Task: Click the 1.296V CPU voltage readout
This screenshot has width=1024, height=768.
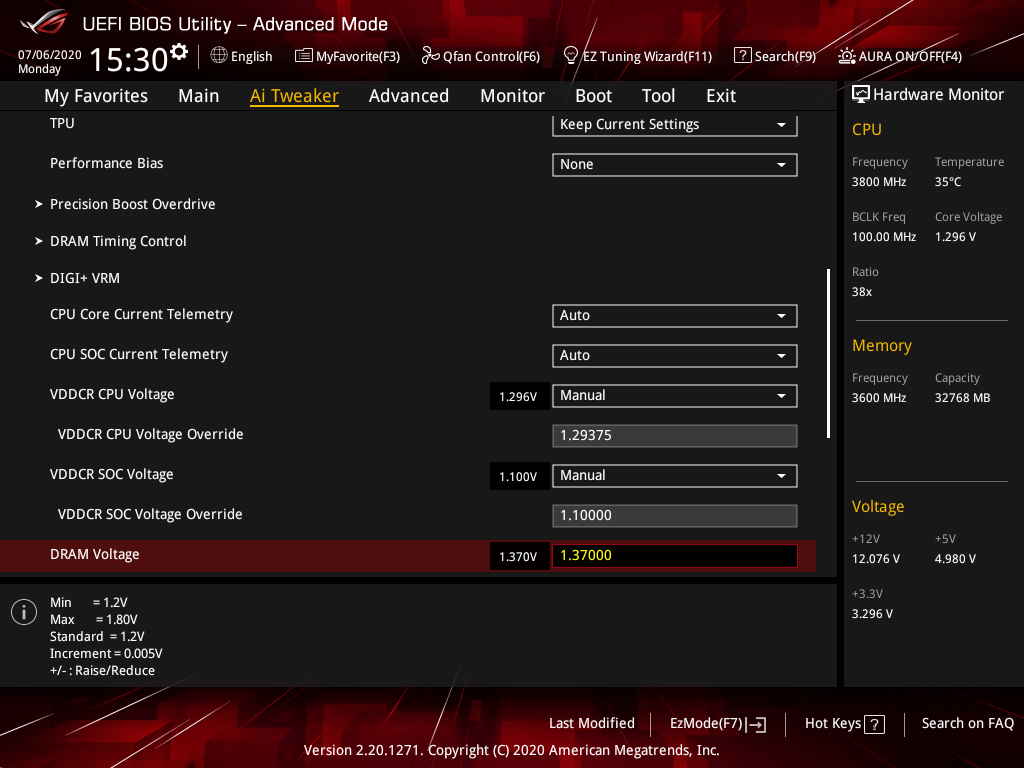Action: click(518, 396)
